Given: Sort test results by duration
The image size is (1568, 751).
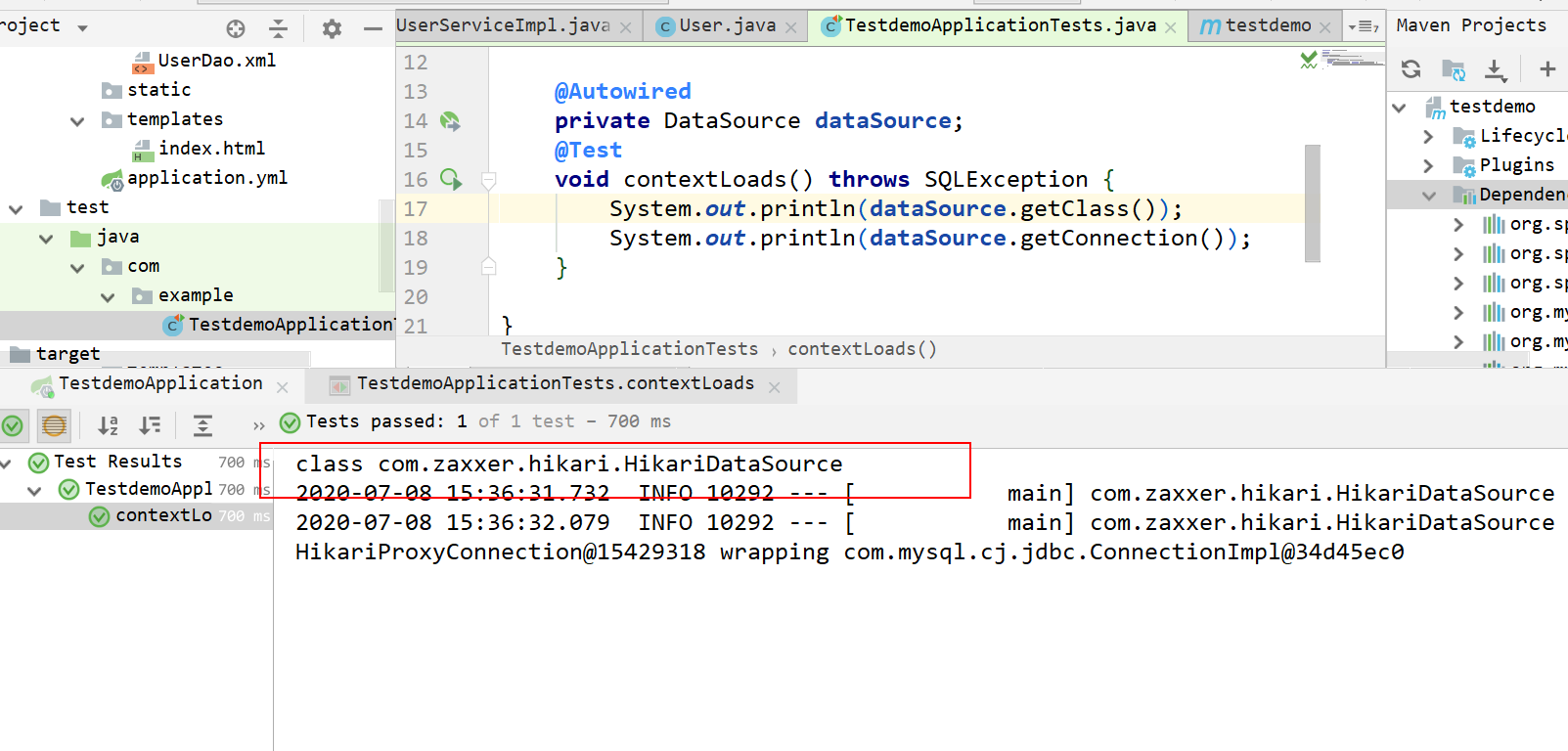Looking at the screenshot, I should pos(150,425).
